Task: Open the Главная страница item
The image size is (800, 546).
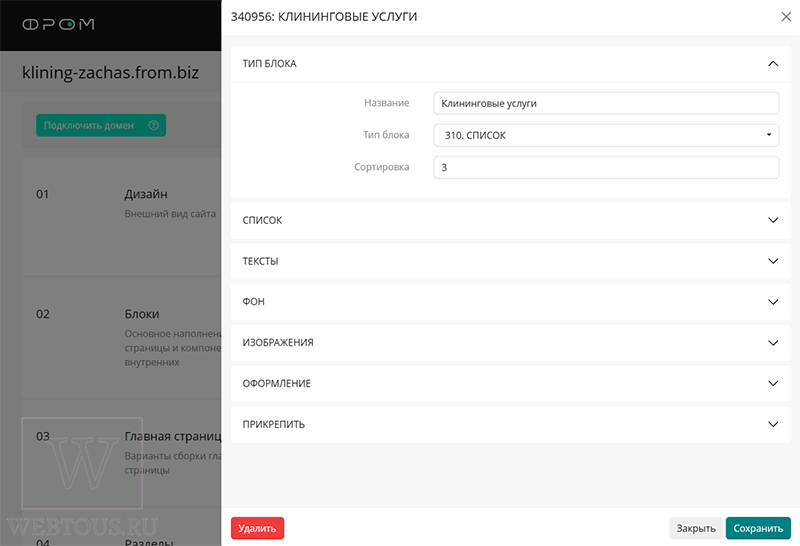Action: [x=173, y=436]
